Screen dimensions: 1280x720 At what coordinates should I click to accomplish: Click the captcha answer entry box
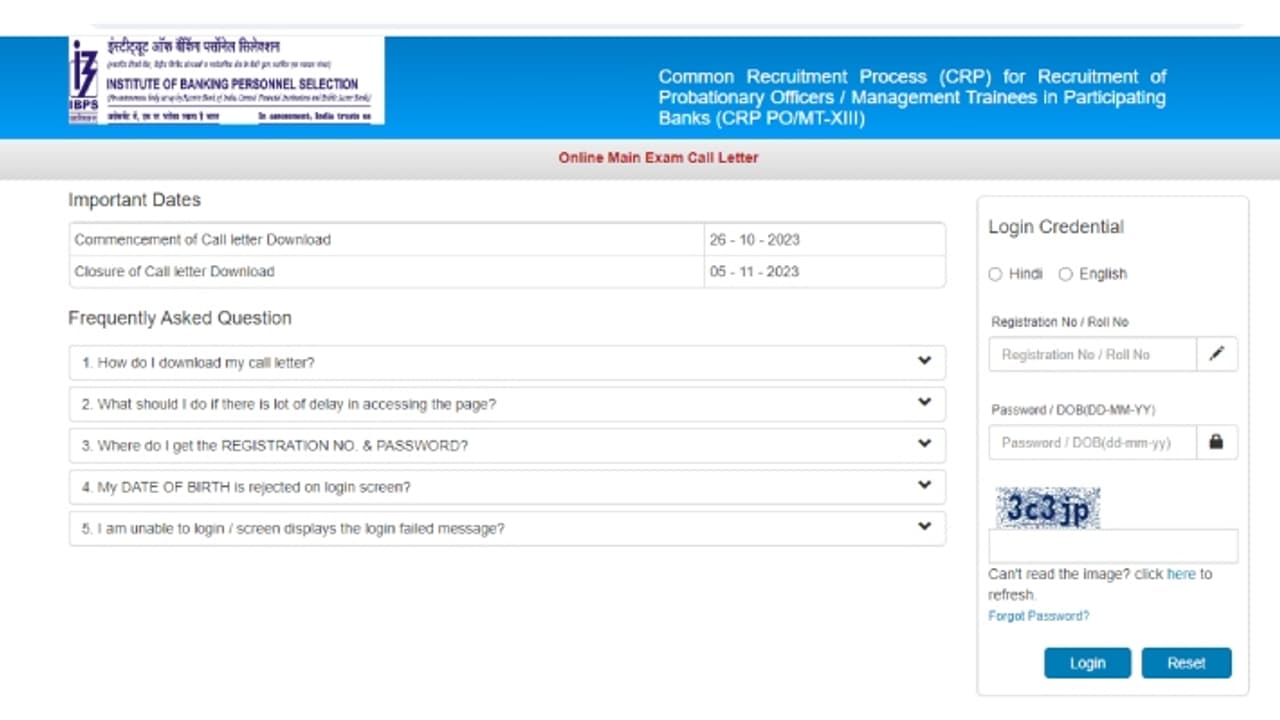click(x=1113, y=545)
